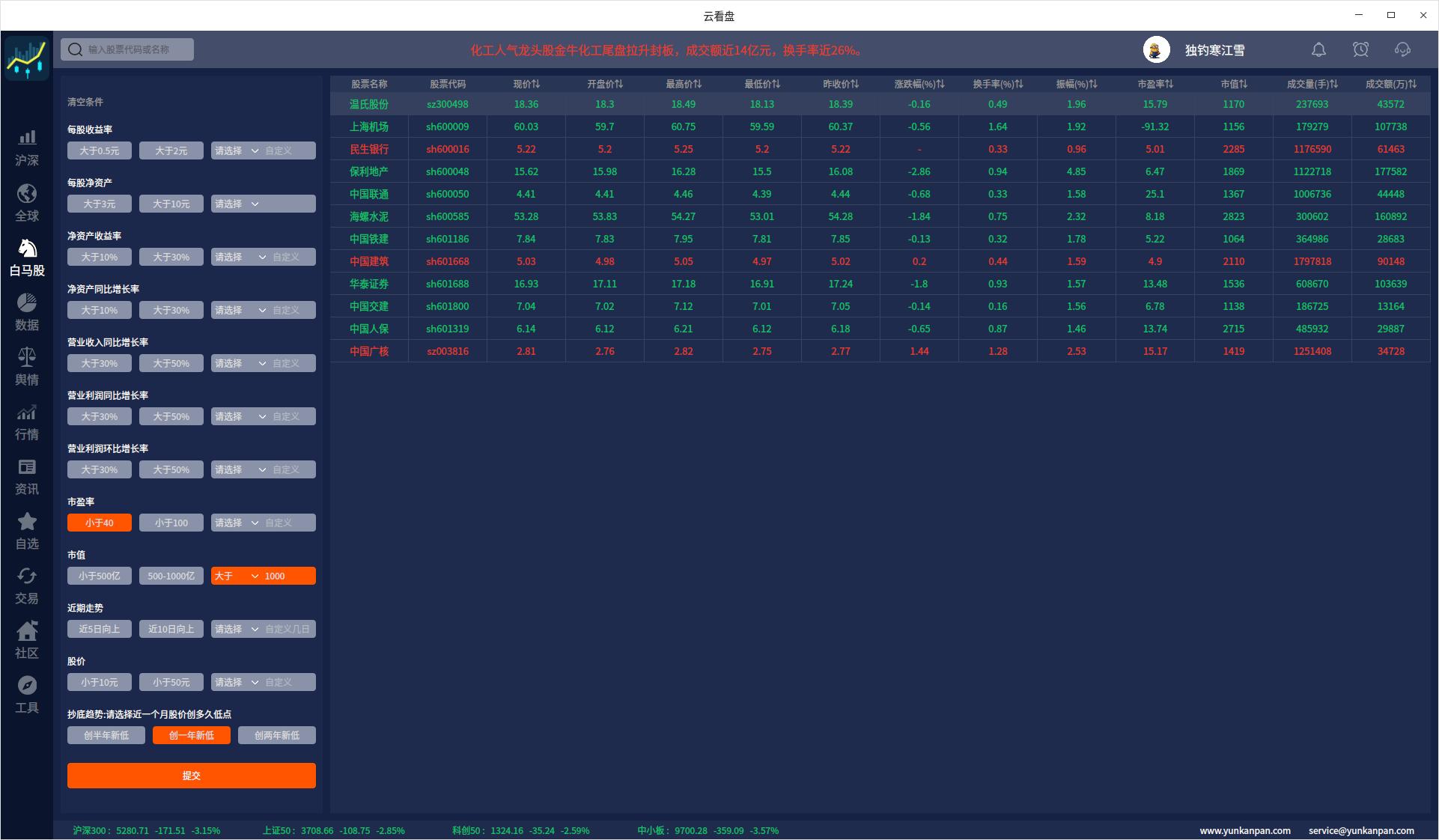The image size is (1439, 840).
Task: Sort the table by 现价 column
Action: [x=526, y=84]
